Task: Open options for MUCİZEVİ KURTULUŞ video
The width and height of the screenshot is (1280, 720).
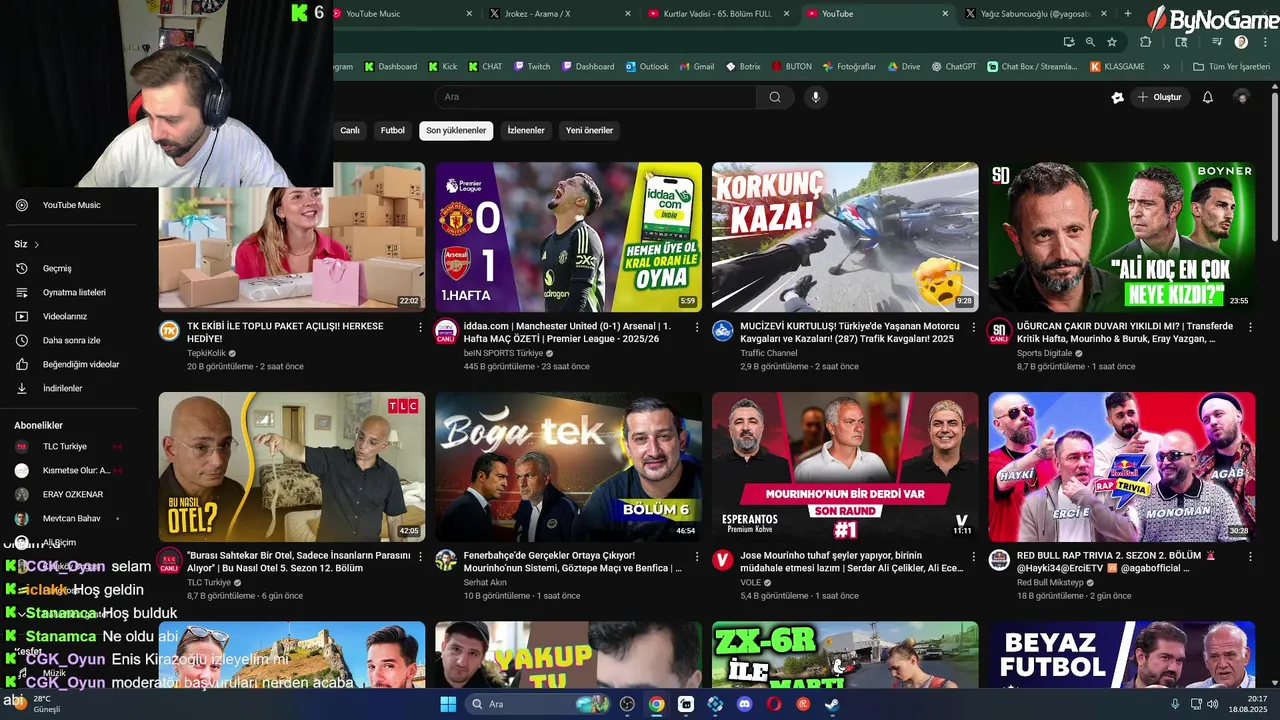Action: pyautogui.click(x=973, y=327)
